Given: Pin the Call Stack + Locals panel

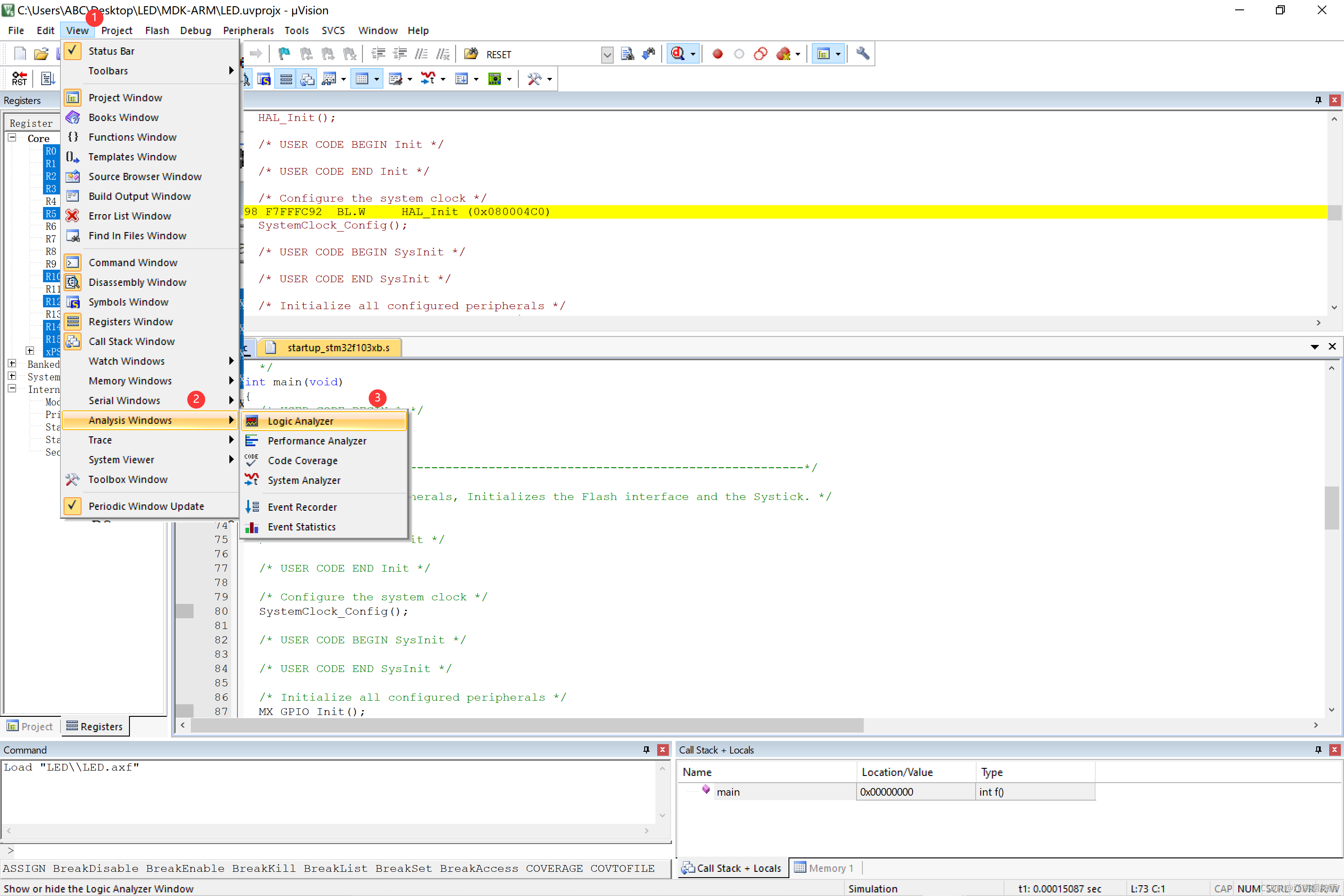Looking at the screenshot, I should pos(1318,750).
